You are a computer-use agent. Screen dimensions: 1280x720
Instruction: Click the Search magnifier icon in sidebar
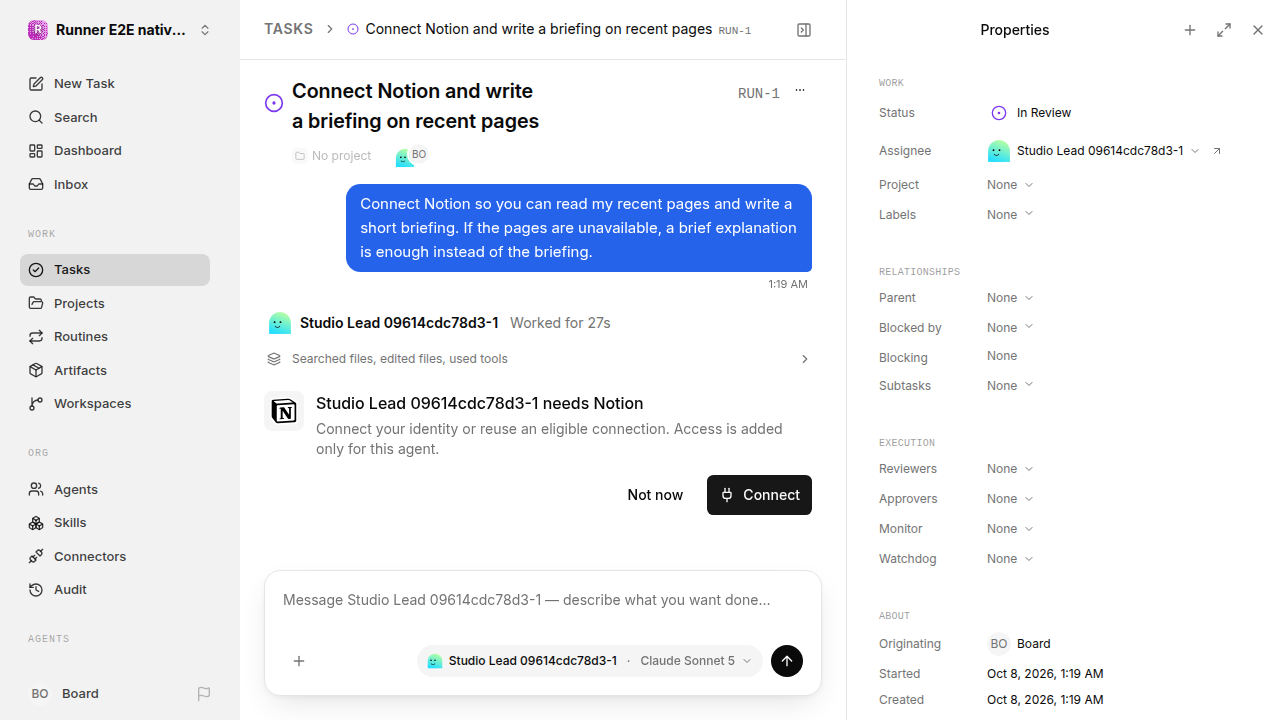(36, 118)
